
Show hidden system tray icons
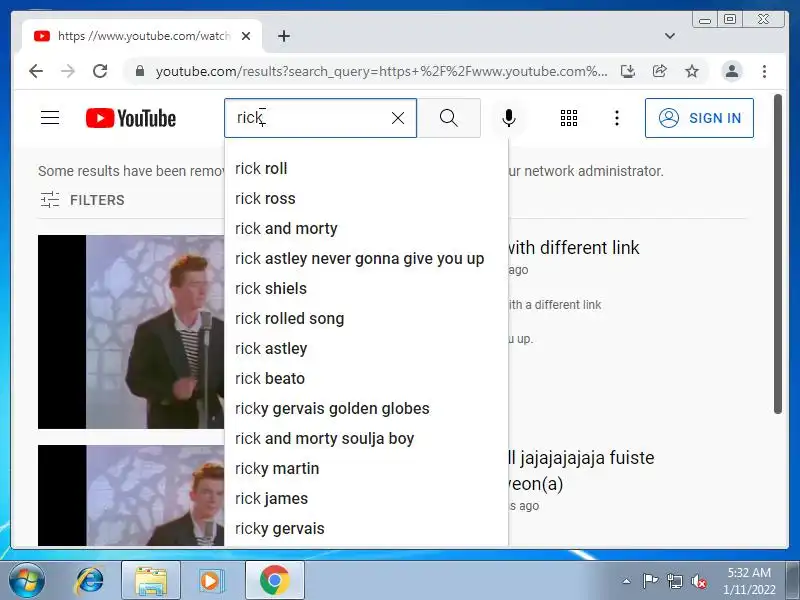627,581
